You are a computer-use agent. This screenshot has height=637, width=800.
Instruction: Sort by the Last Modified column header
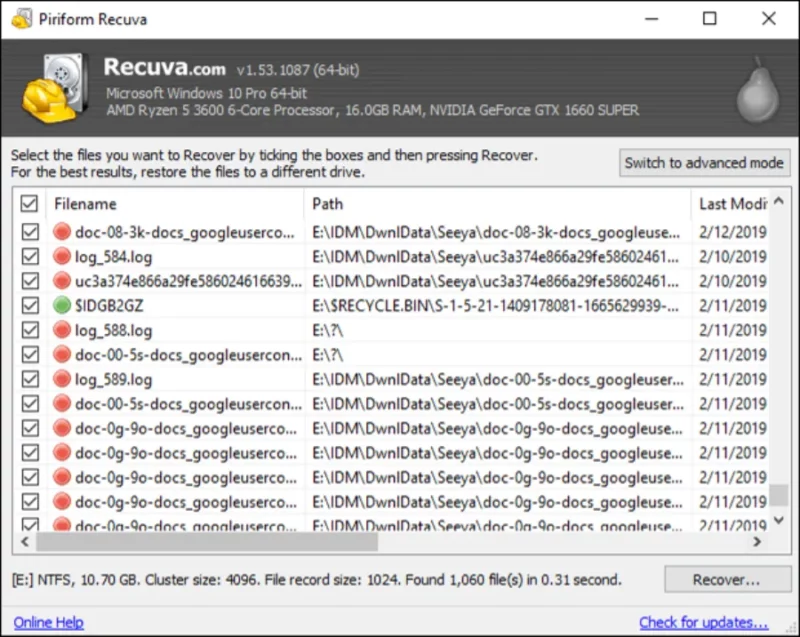(731, 204)
